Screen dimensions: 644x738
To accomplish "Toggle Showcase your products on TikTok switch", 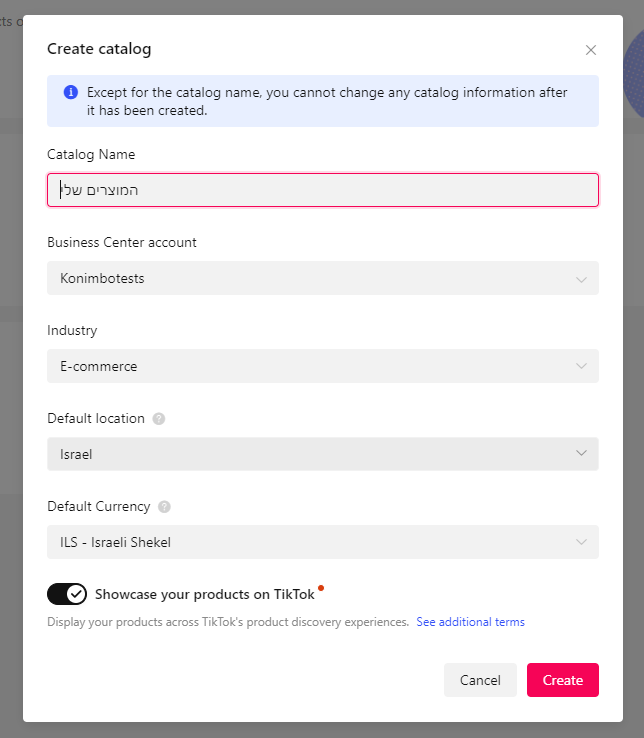I will (x=67, y=594).
